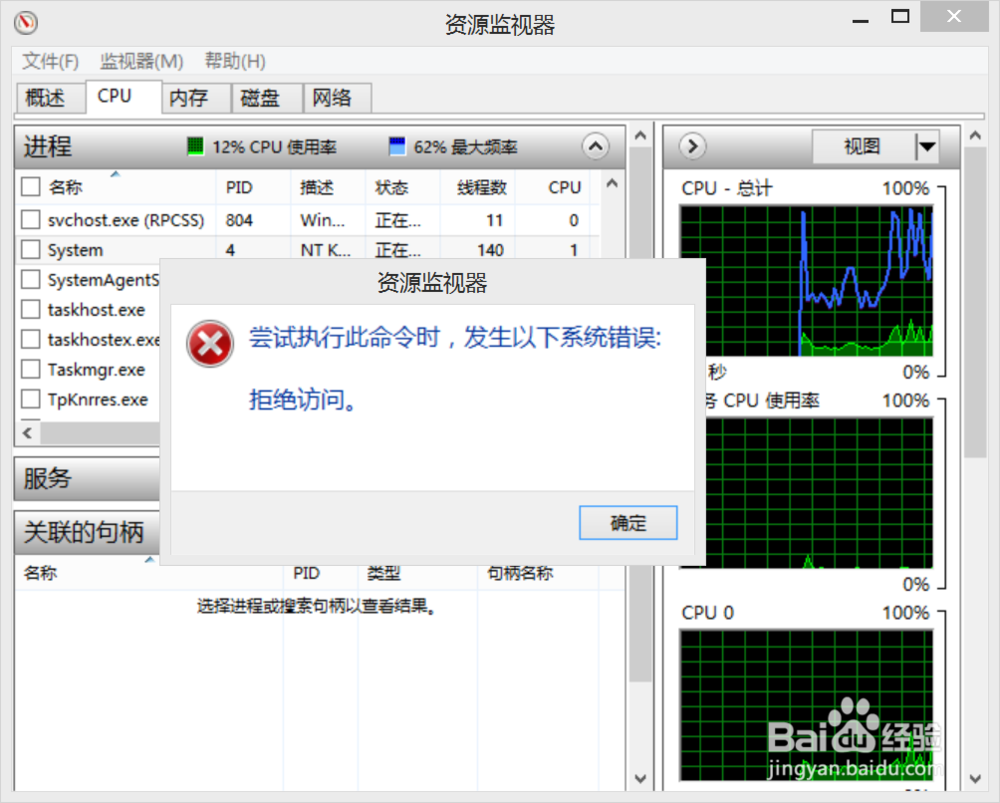Image resolution: width=1000 pixels, height=803 pixels.
Task: Expand the 服务 section header
Action: (87, 478)
